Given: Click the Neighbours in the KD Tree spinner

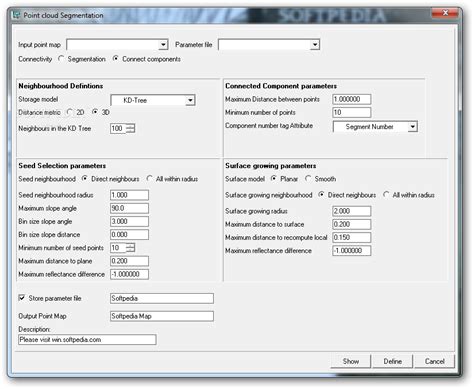Looking at the screenshot, I should click(x=131, y=128).
